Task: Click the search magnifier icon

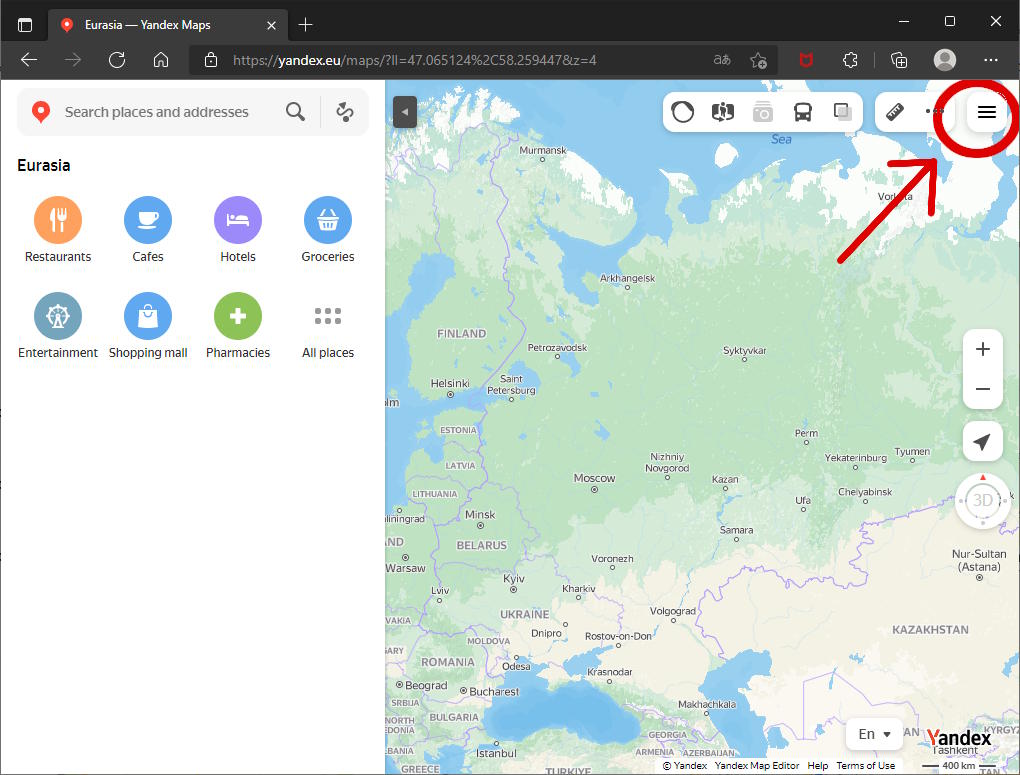Action: click(295, 112)
